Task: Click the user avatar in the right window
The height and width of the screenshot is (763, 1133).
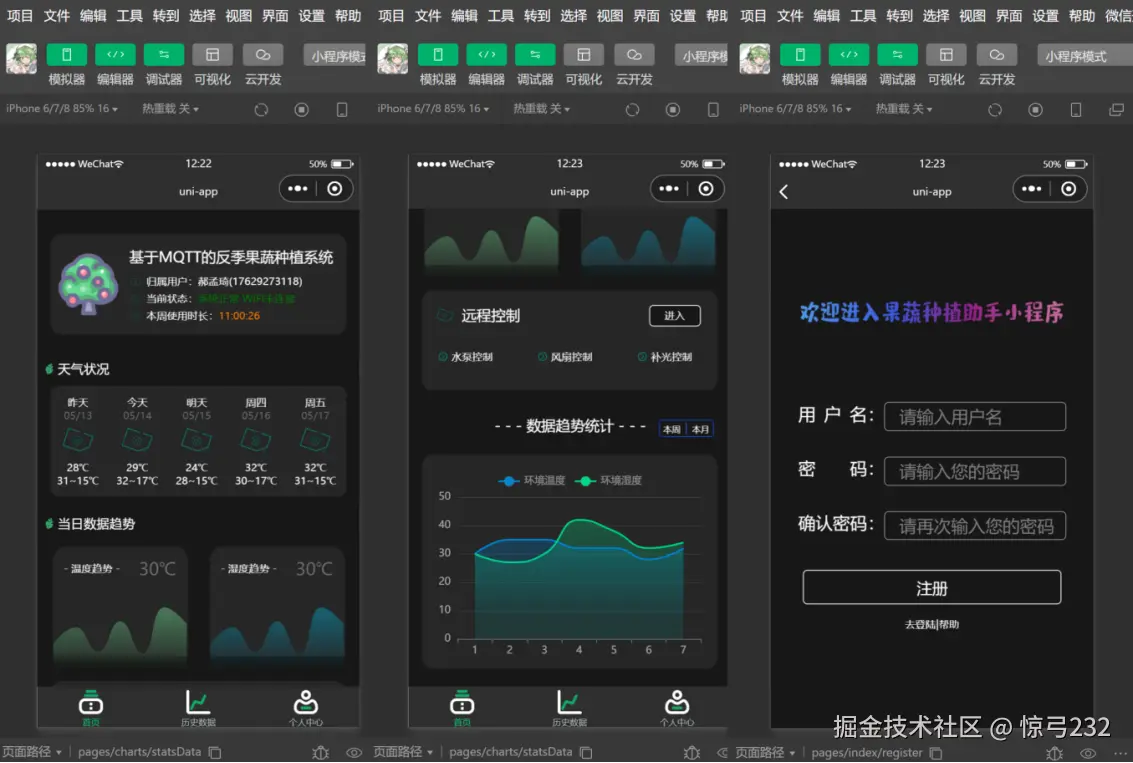Action: point(754,59)
